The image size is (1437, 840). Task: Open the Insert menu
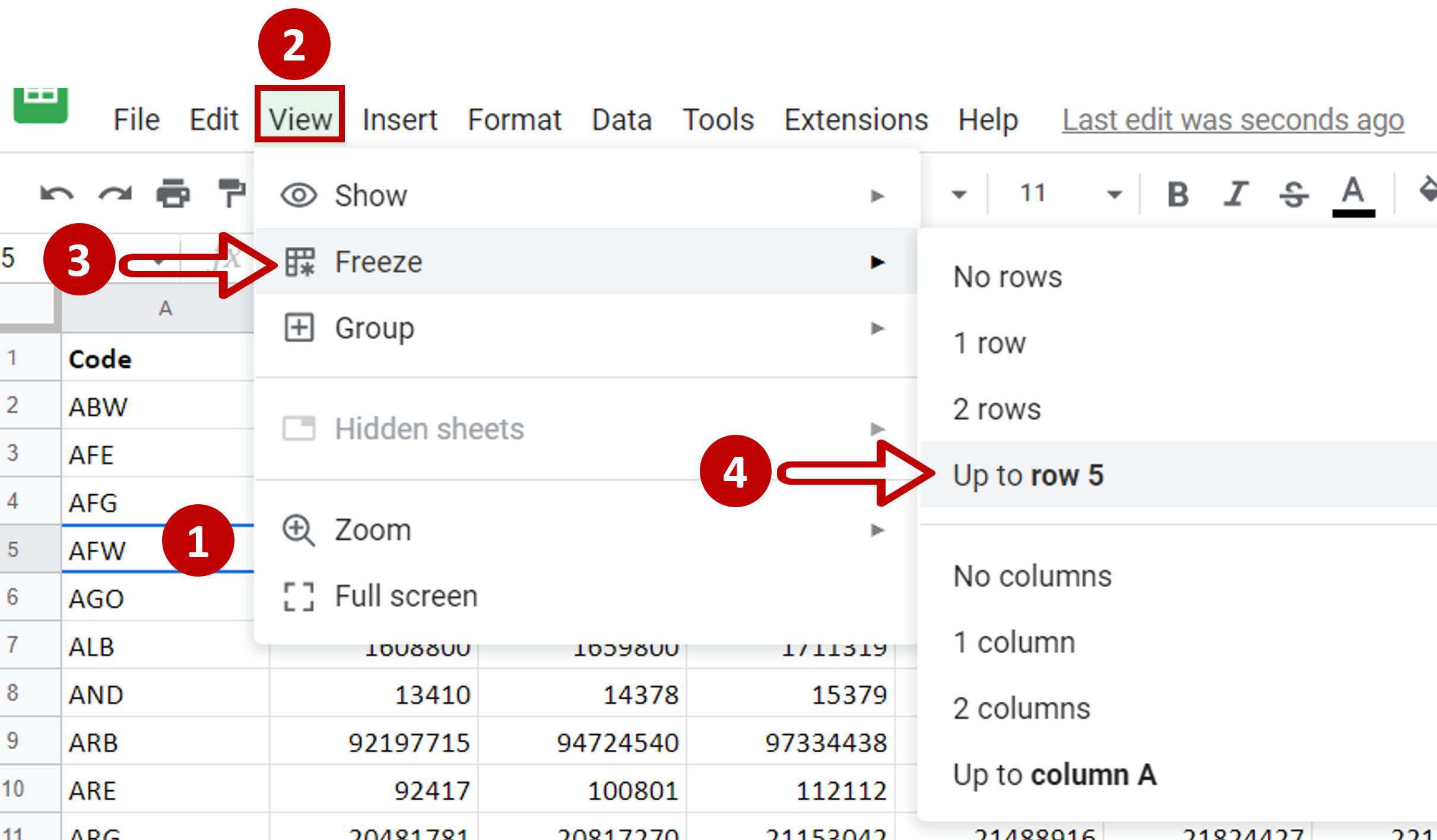pyautogui.click(x=399, y=120)
